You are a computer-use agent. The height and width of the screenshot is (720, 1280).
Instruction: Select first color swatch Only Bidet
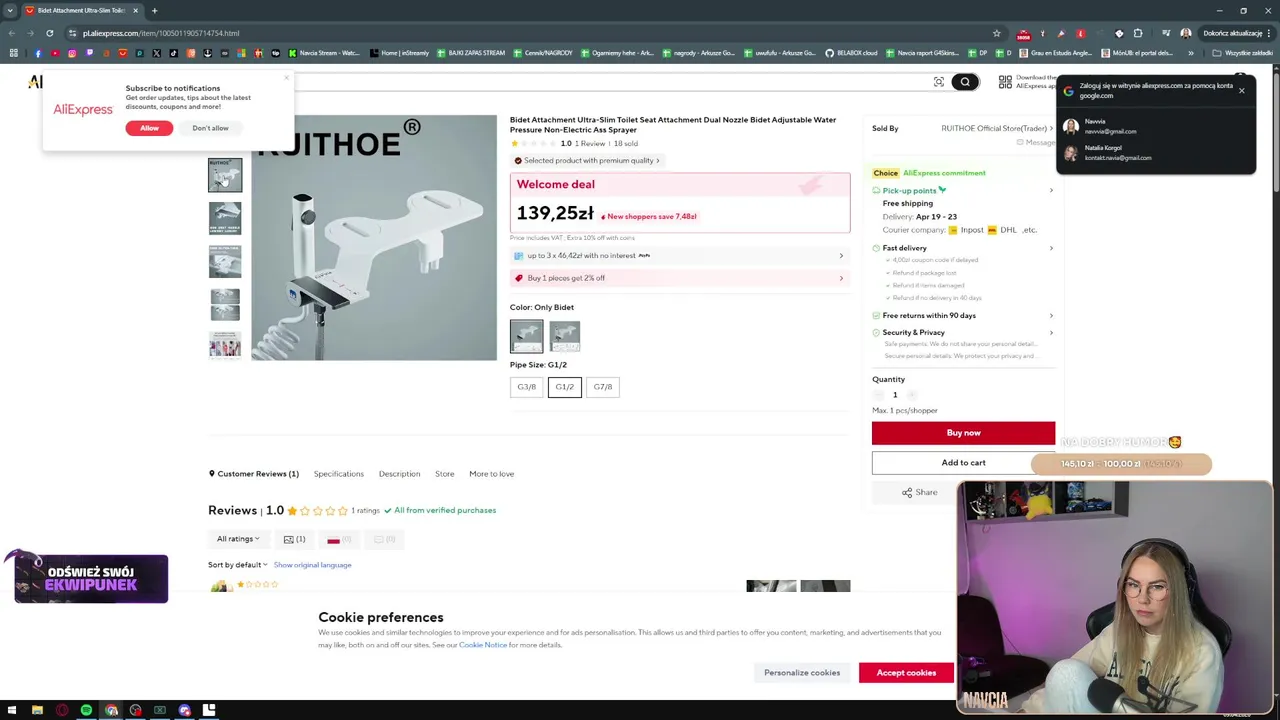(527, 336)
